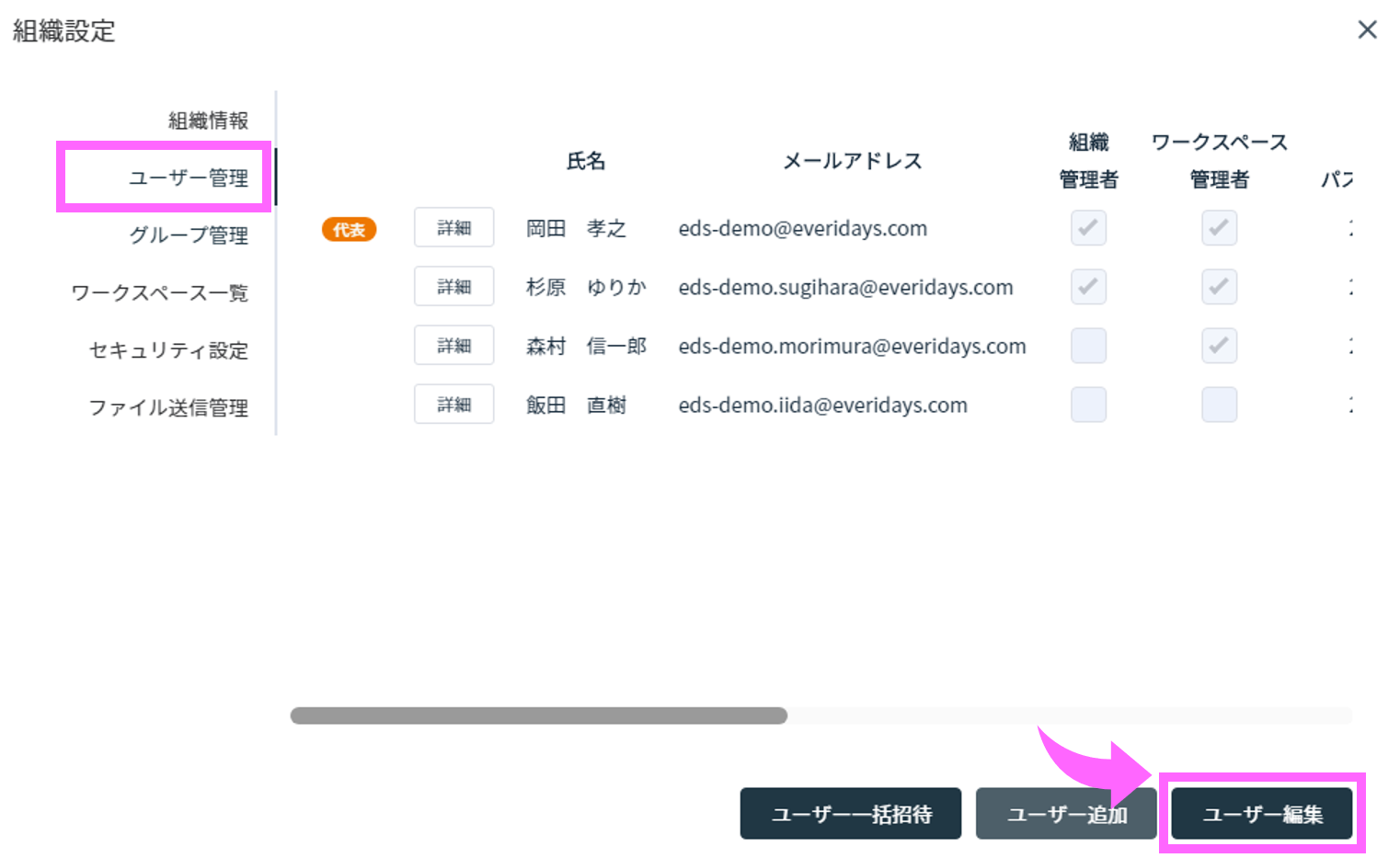Open 詳細 for 杉原 ゆりか
This screenshot has width=1400, height=858.
click(453, 286)
